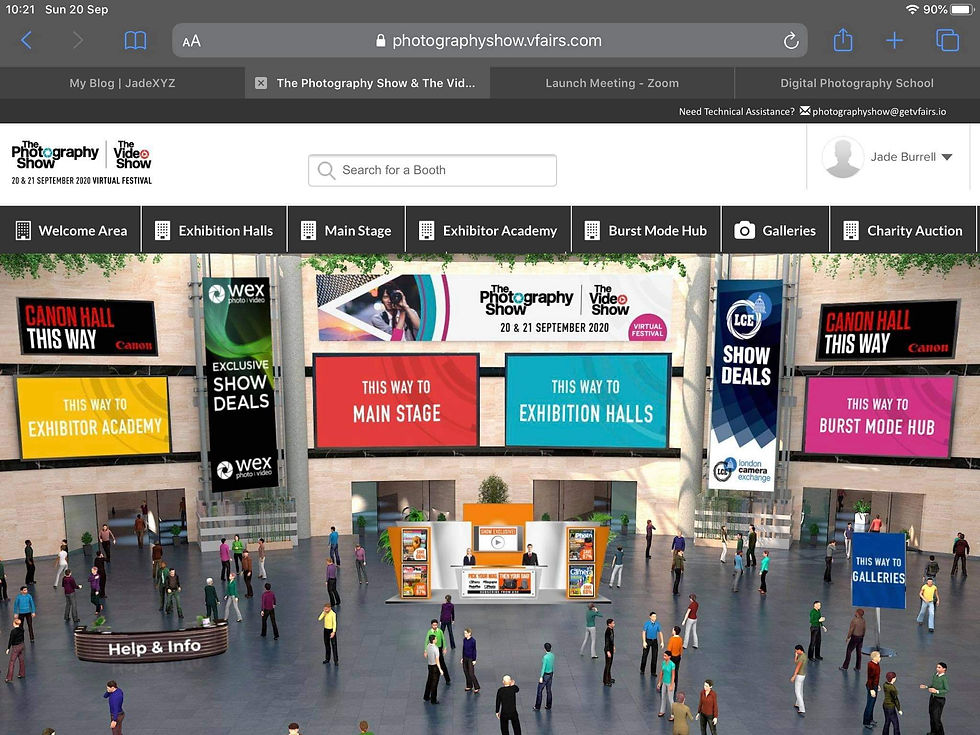Click the central 20 & 21 September banner
Viewport: 980px width, 735px height.
494,308
